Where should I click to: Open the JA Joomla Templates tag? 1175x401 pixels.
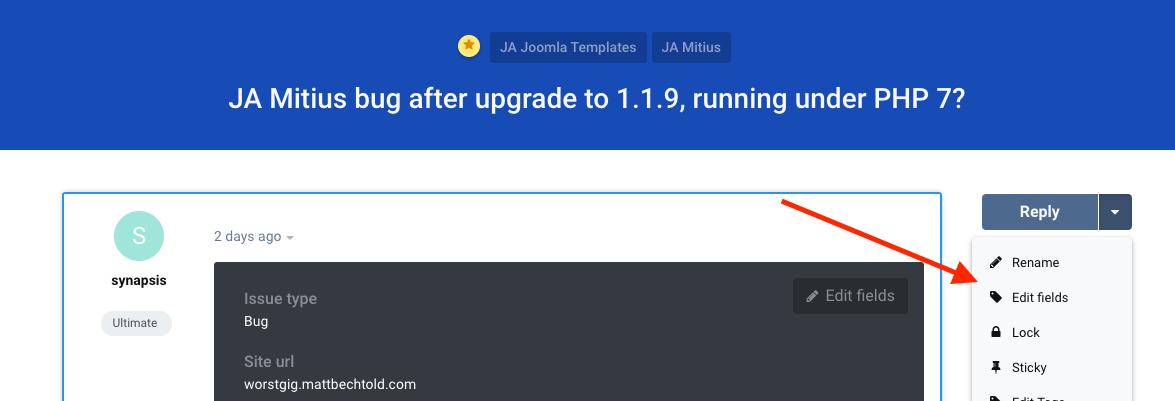568,47
